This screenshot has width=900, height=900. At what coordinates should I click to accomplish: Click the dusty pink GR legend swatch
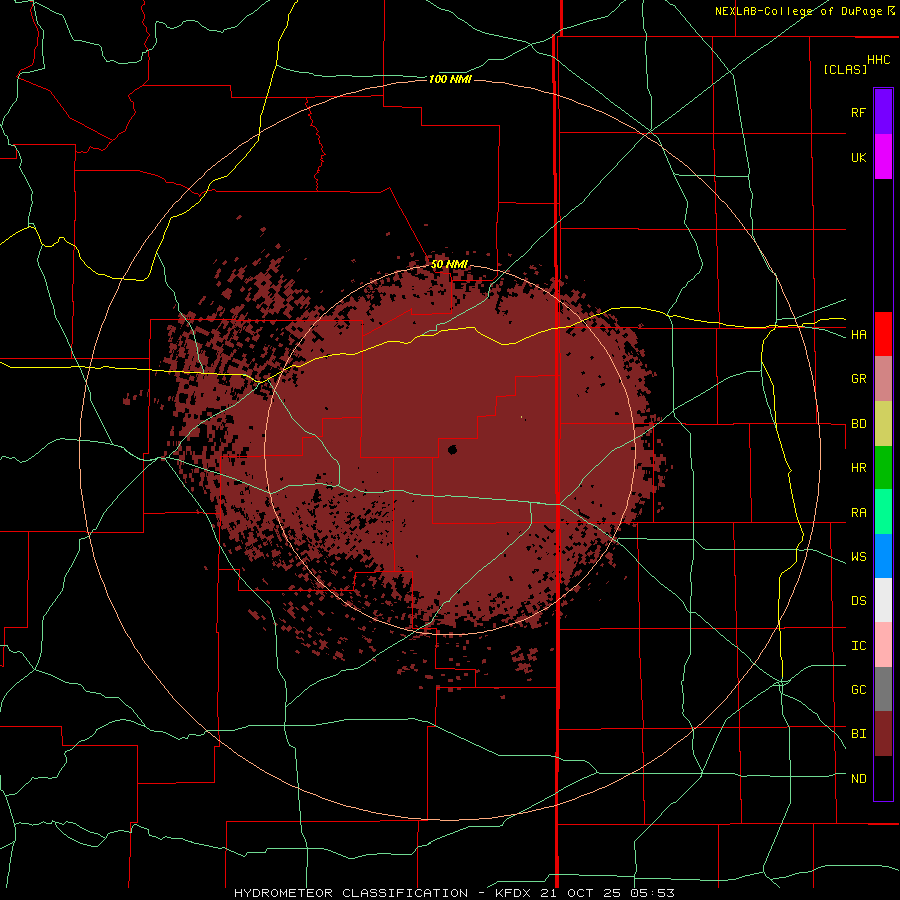pyautogui.click(x=883, y=379)
